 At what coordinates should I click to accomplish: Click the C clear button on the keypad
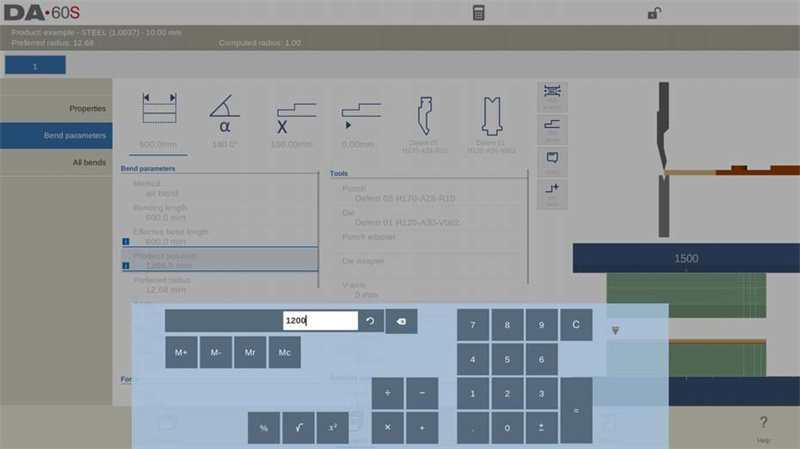(576, 325)
